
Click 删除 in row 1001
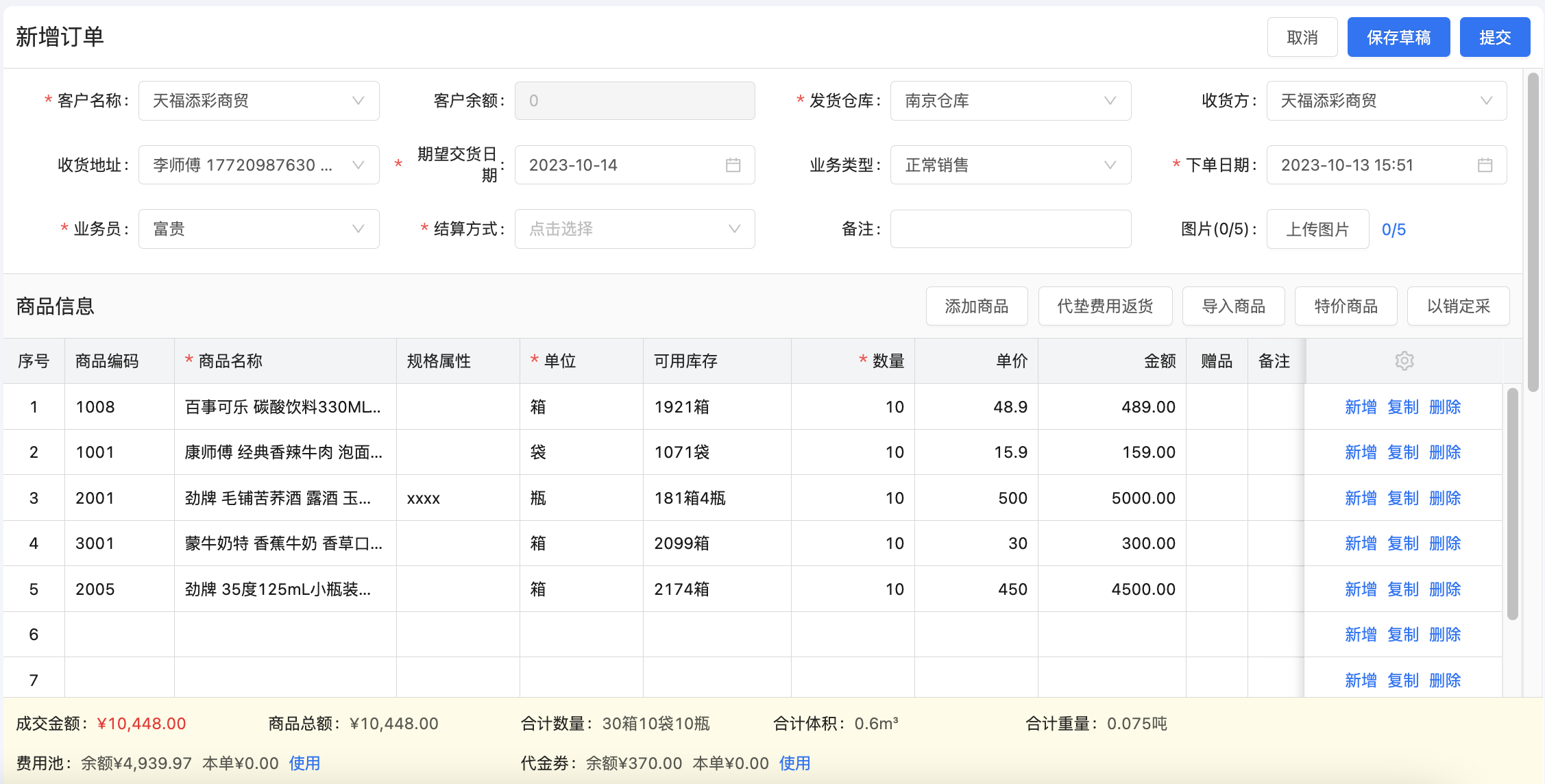pyautogui.click(x=1445, y=452)
